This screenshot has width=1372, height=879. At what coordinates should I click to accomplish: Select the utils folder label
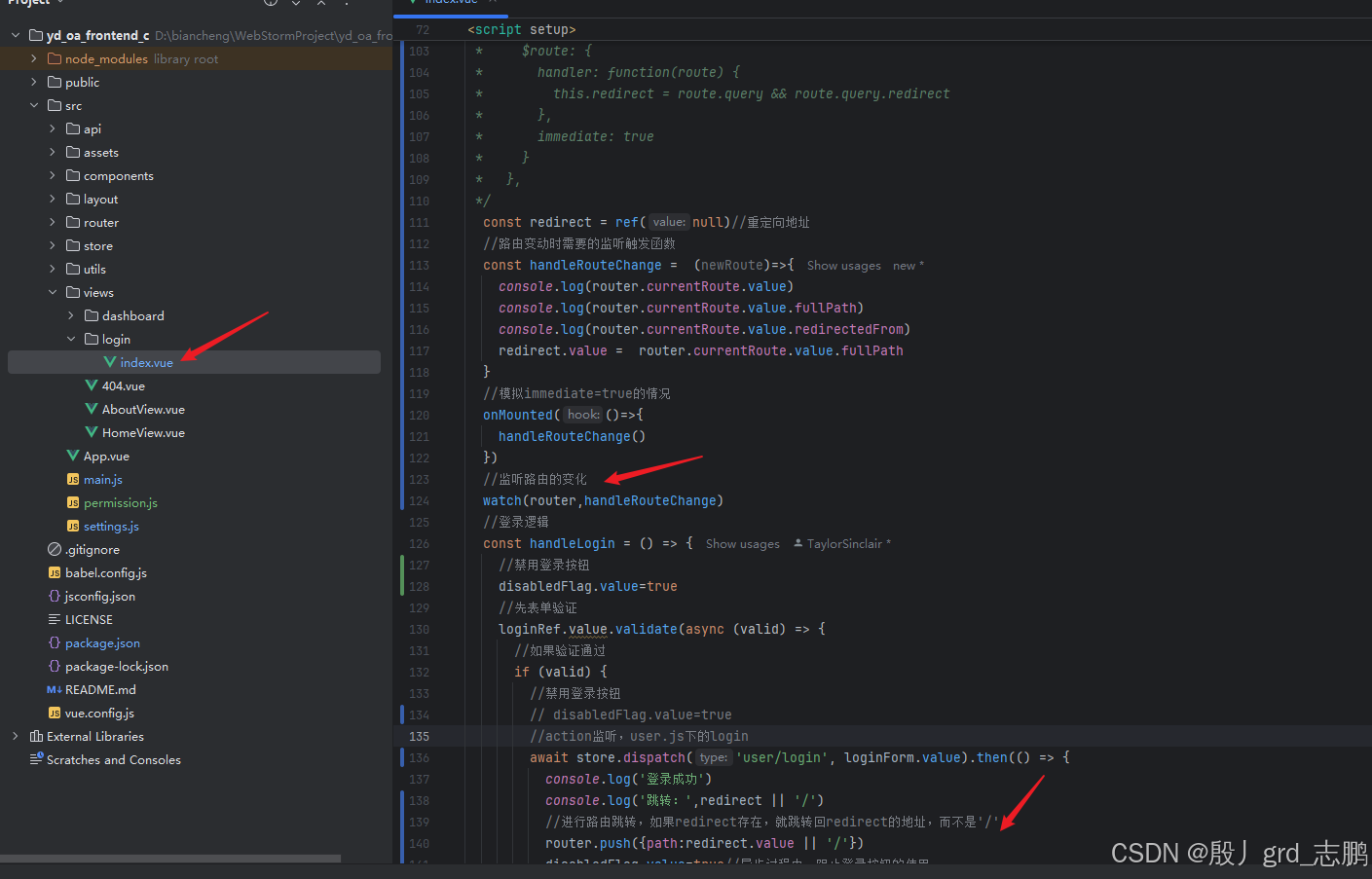click(94, 270)
